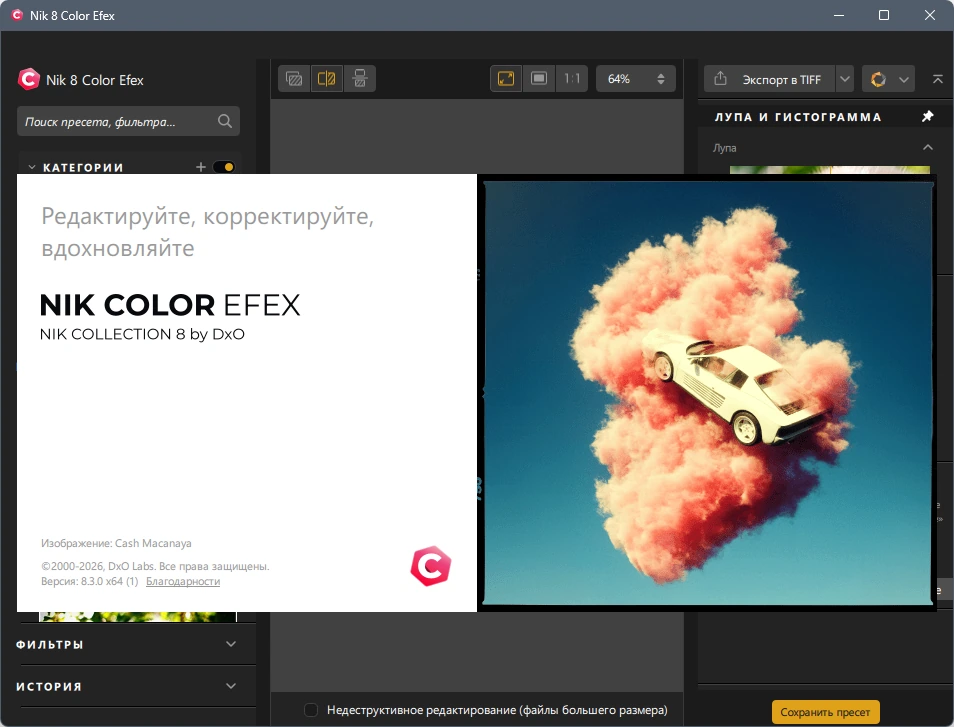The image size is (954, 727).
Task: Click the Nik Color Efex sidebar logo
Action: (29, 79)
